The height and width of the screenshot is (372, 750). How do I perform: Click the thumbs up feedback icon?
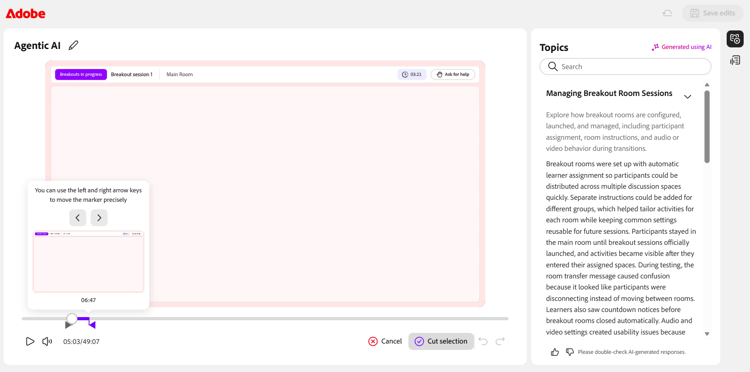click(x=555, y=352)
